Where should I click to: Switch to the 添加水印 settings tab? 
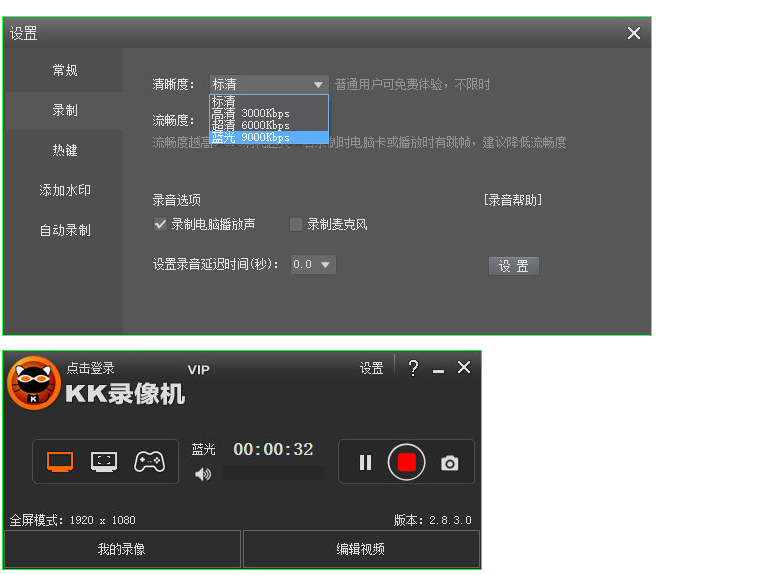64,190
